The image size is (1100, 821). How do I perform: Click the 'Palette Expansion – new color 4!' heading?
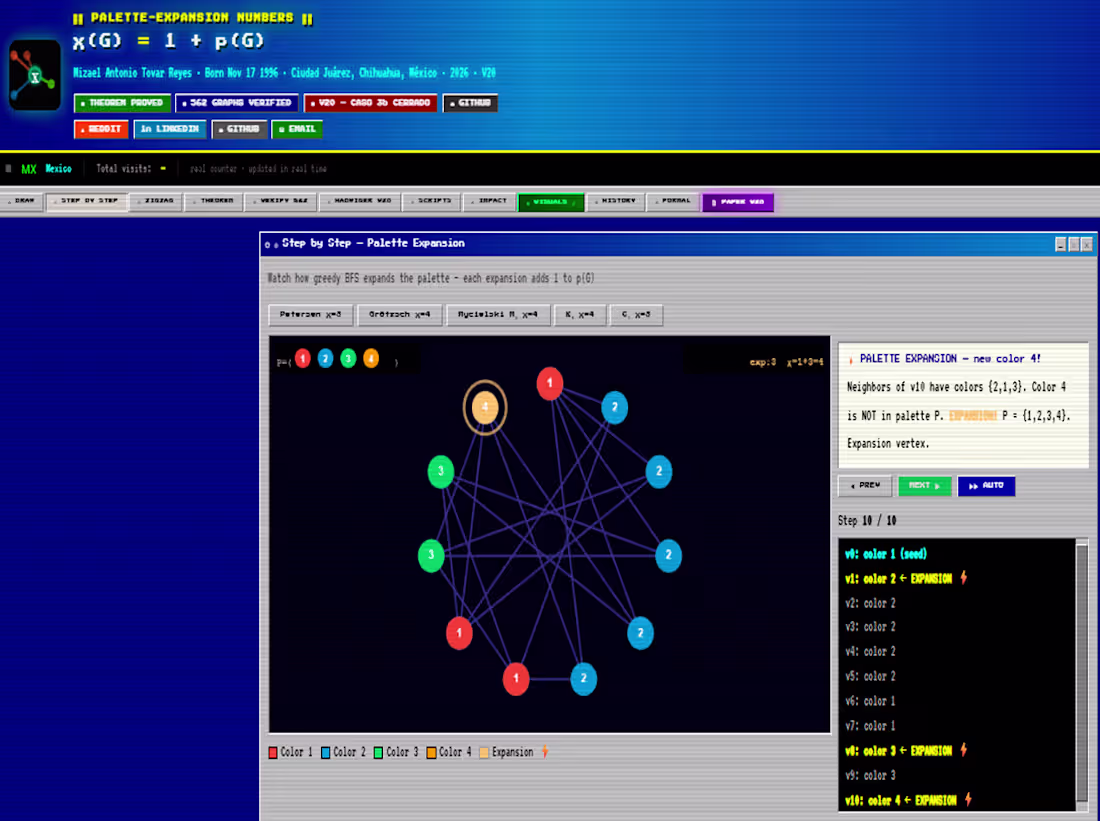coord(950,359)
